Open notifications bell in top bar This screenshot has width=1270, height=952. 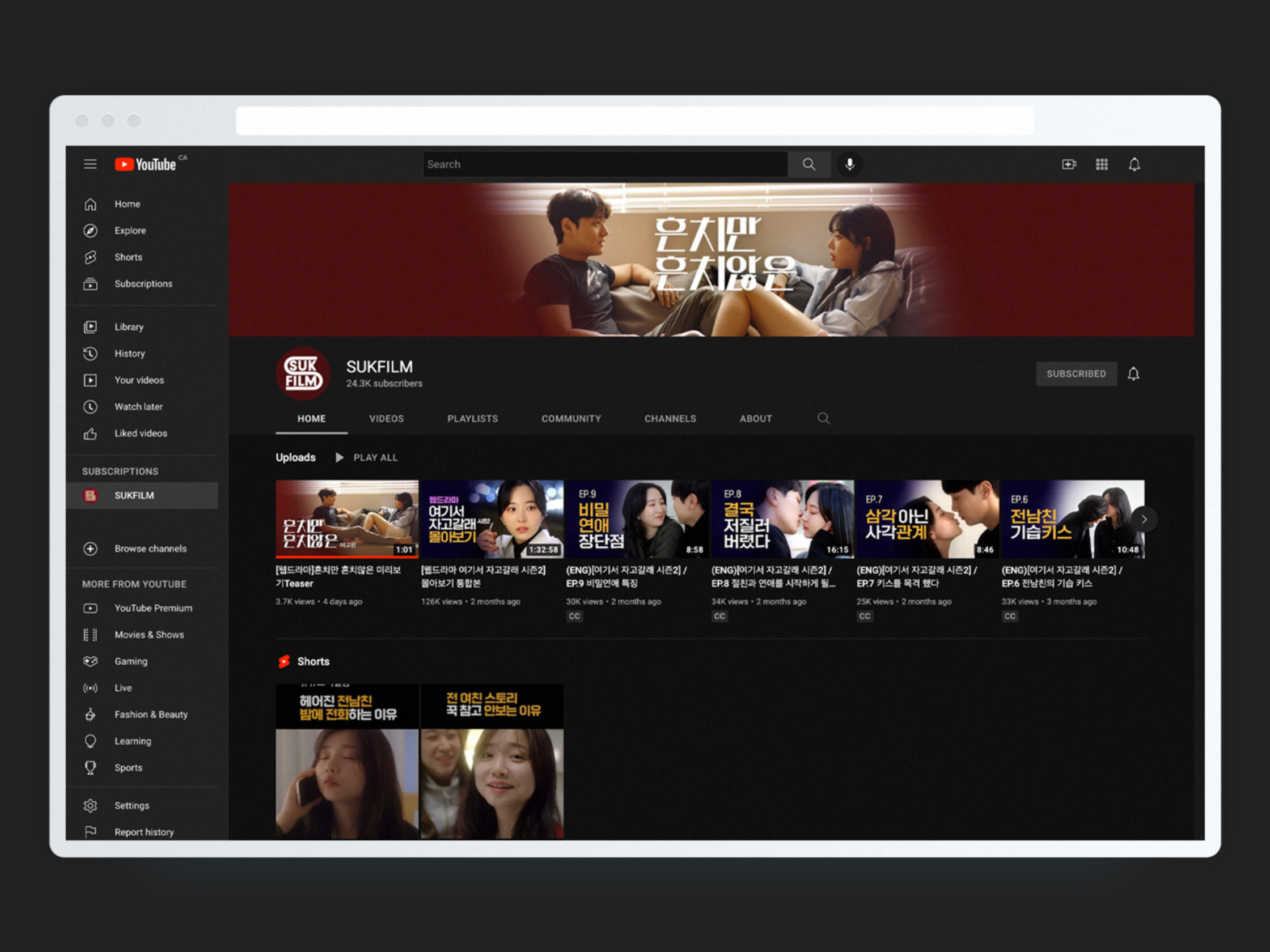(x=1134, y=164)
